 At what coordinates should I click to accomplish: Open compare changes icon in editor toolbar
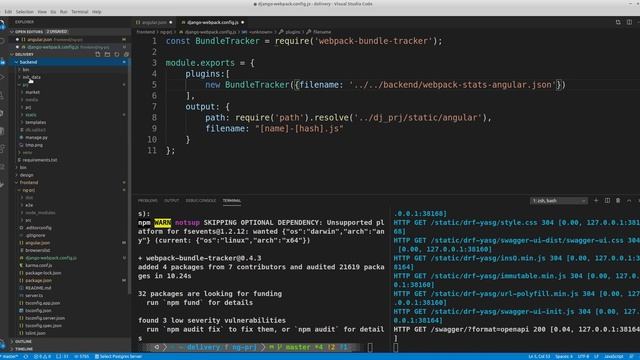pos(618,22)
